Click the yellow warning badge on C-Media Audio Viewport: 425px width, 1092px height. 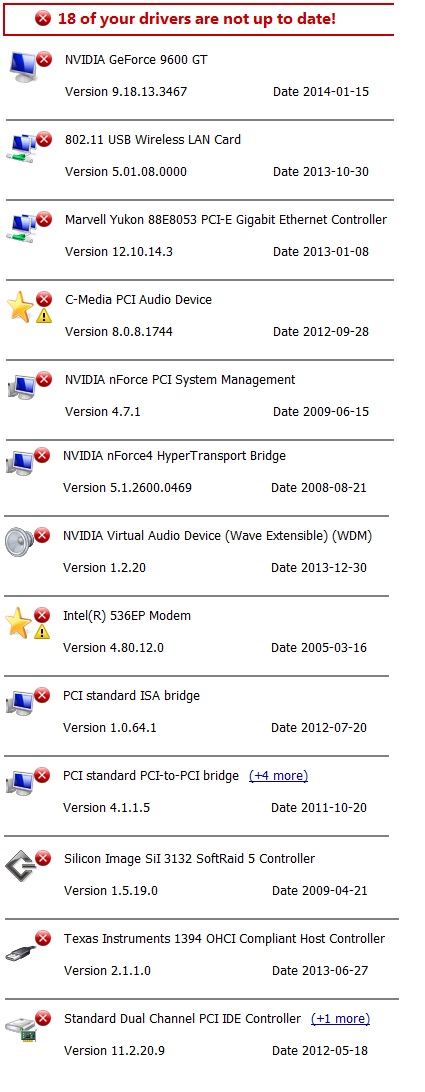click(x=44, y=316)
